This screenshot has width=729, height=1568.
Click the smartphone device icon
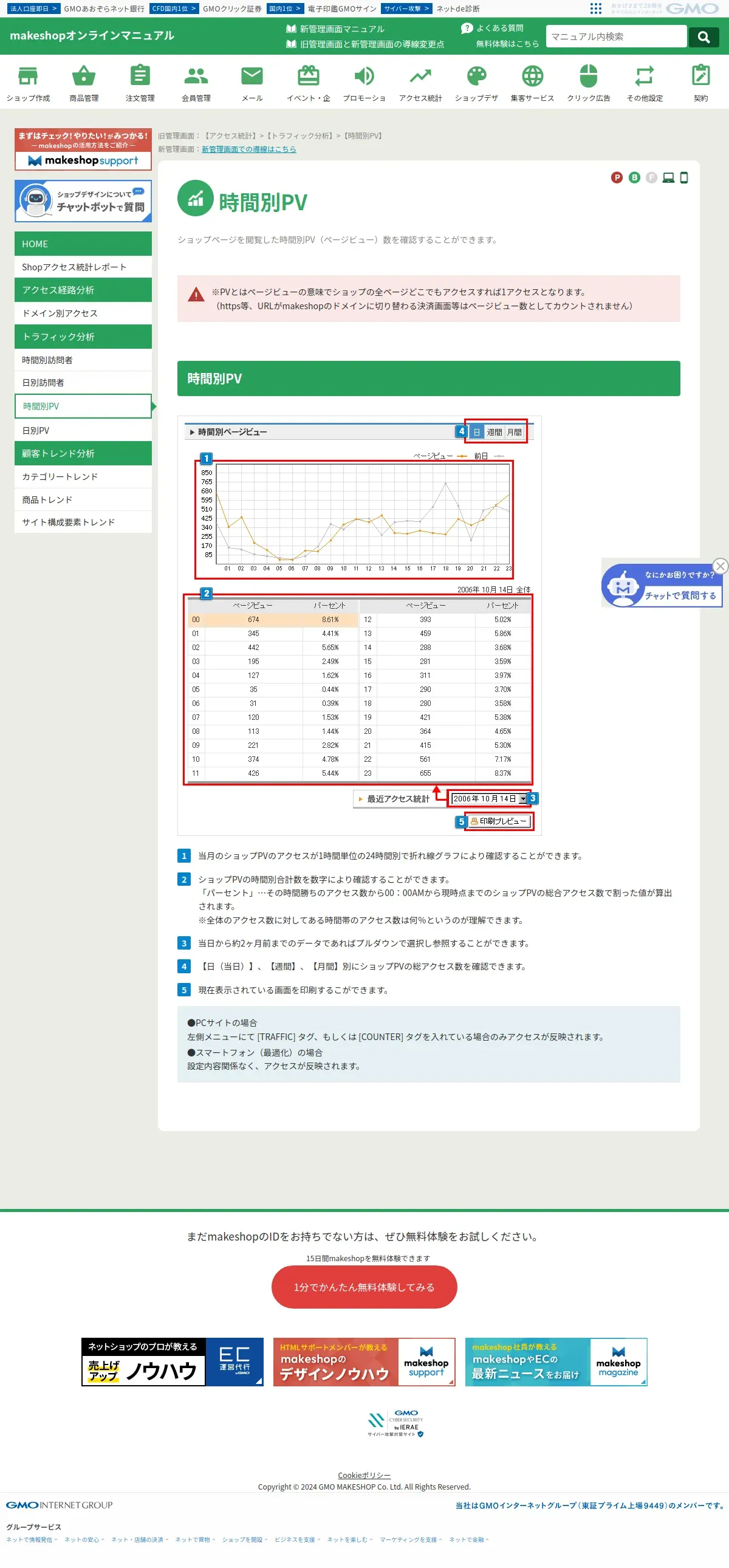point(684,177)
